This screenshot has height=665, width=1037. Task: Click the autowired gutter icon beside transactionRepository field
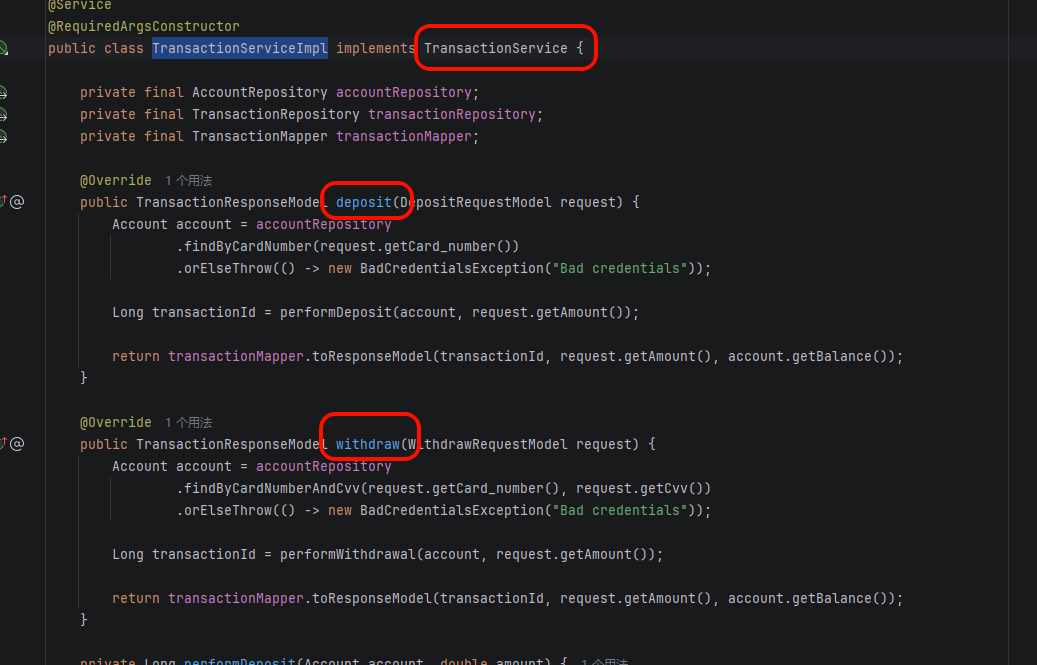(3, 114)
